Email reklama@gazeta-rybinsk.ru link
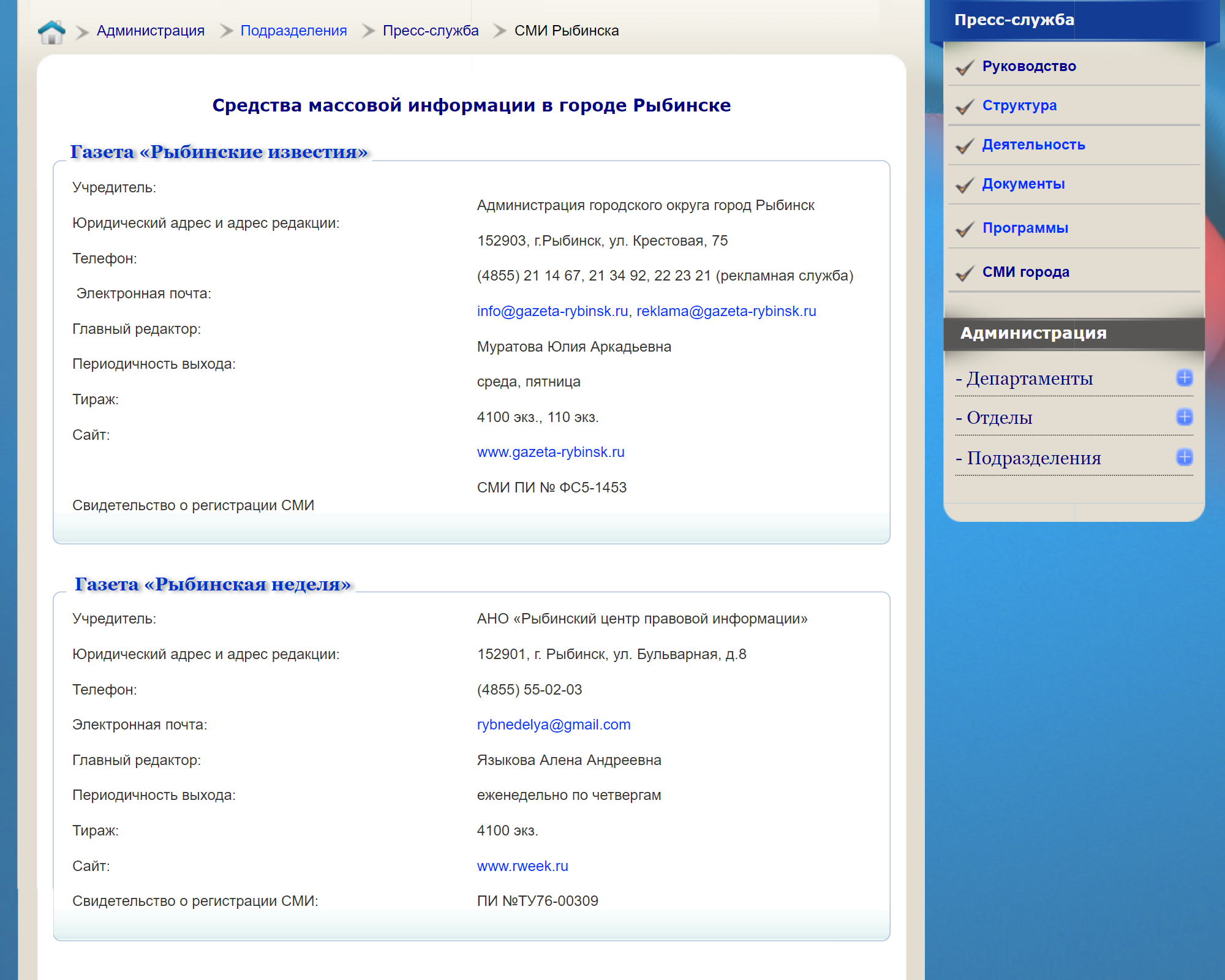Screen dimensions: 1225x980 tap(726, 311)
